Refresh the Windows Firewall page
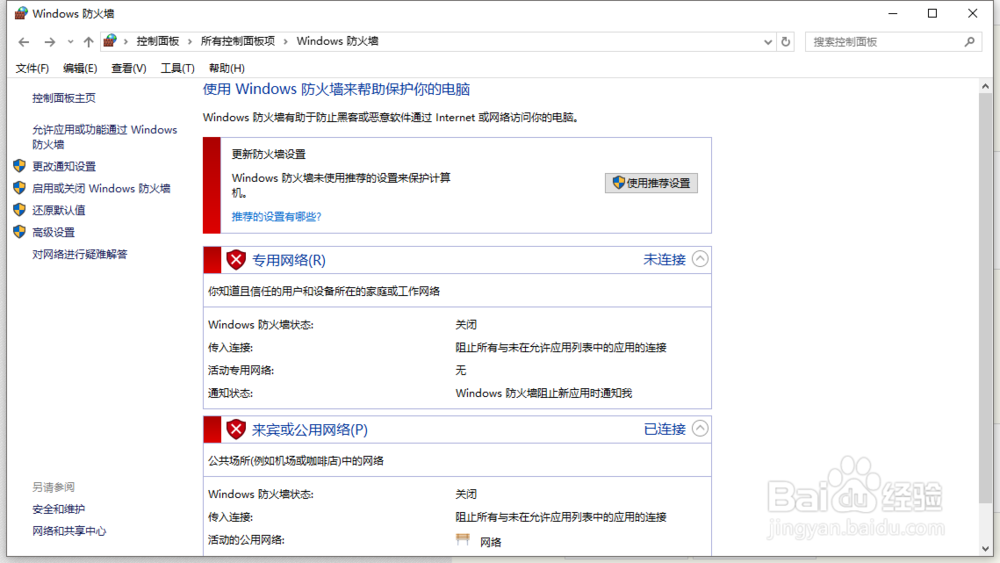Screen dimensions: 1000x563 [x=786, y=42]
